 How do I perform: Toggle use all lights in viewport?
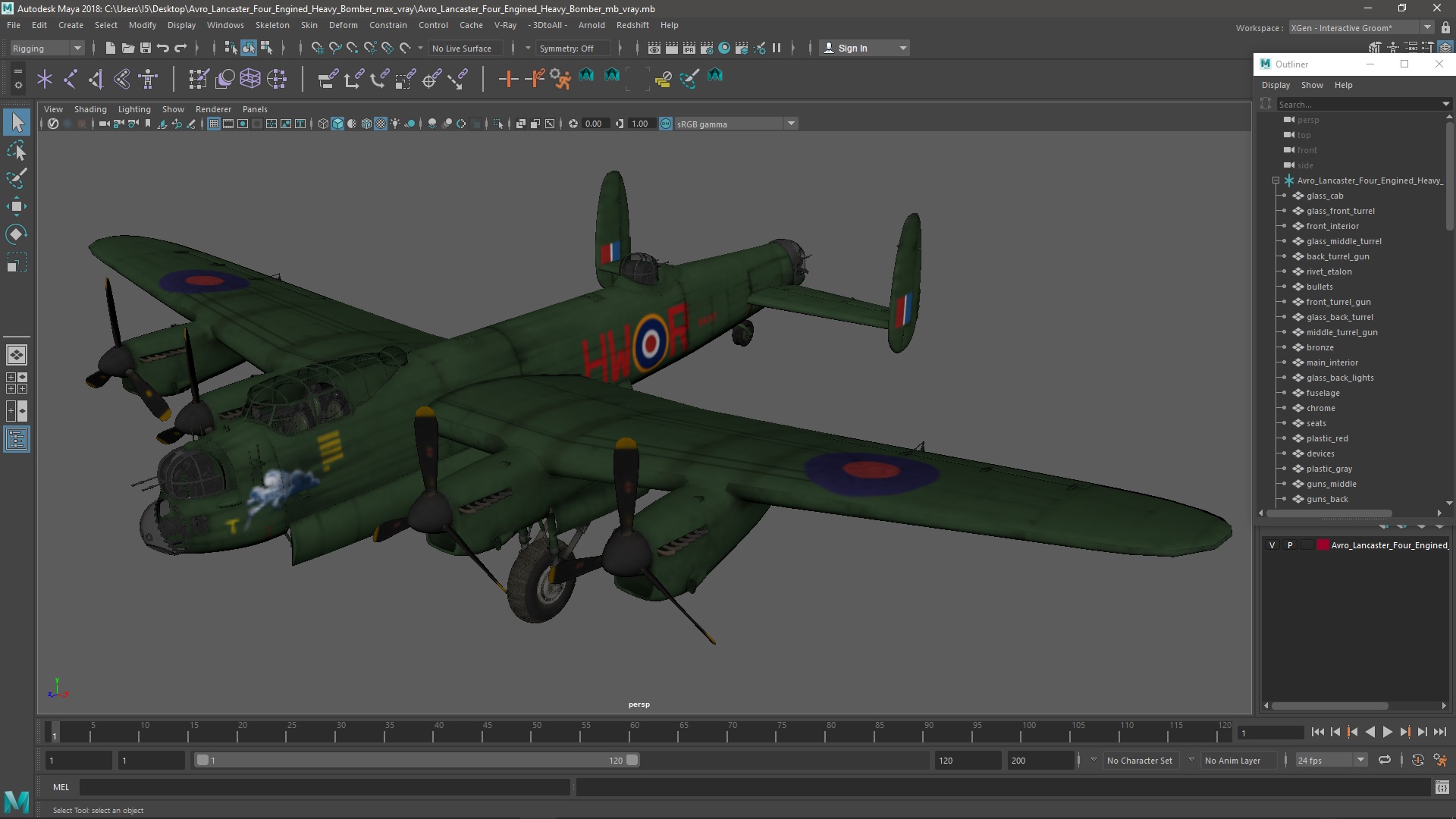pos(395,124)
